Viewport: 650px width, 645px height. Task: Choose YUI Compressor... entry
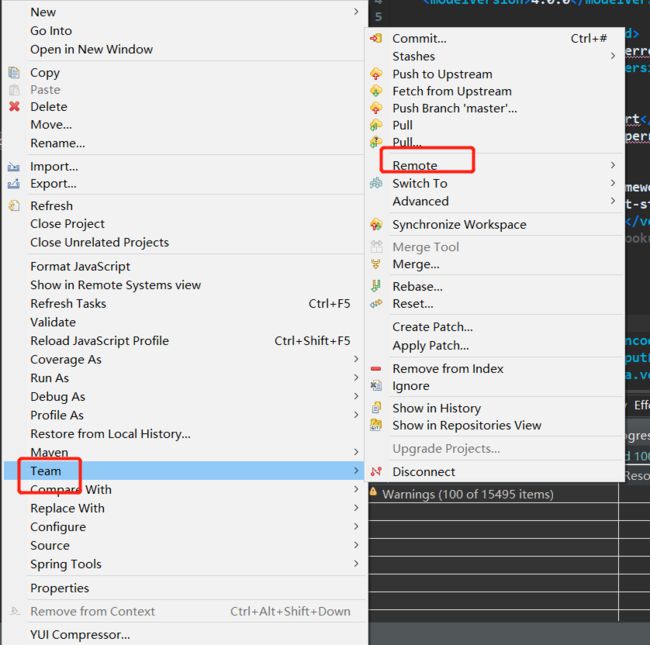click(80, 635)
